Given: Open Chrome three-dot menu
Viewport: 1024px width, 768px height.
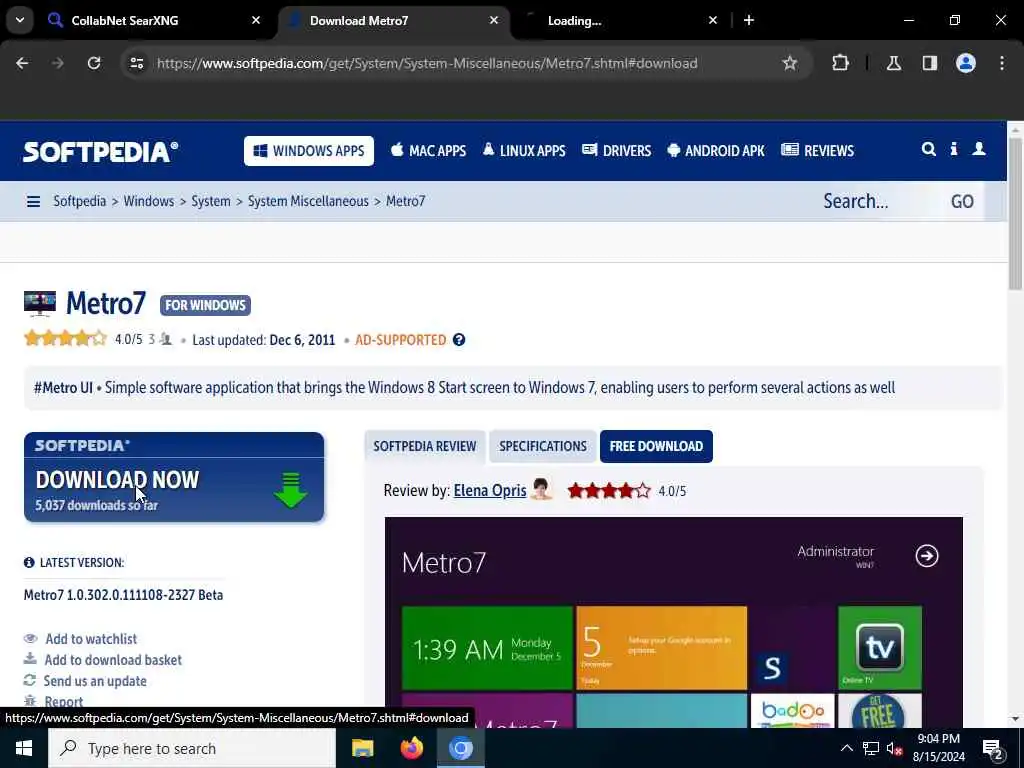Looking at the screenshot, I should pyautogui.click(x=1001, y=63).
